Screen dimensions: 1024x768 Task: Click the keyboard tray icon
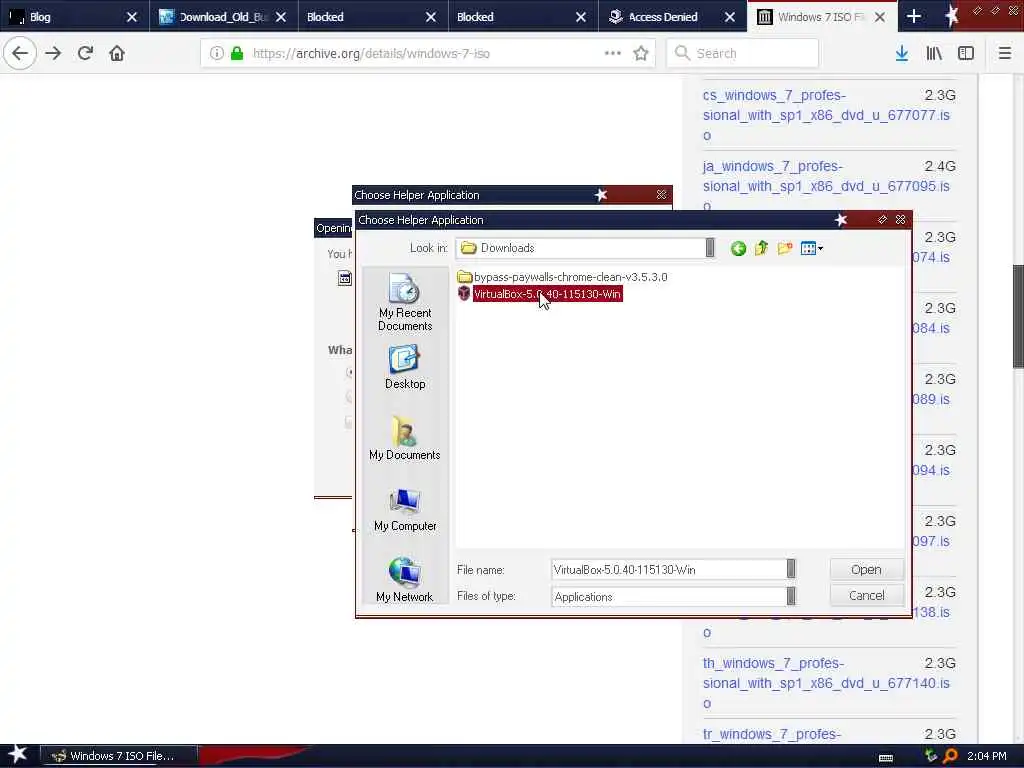pyautogui.click(x=886, y=757)
